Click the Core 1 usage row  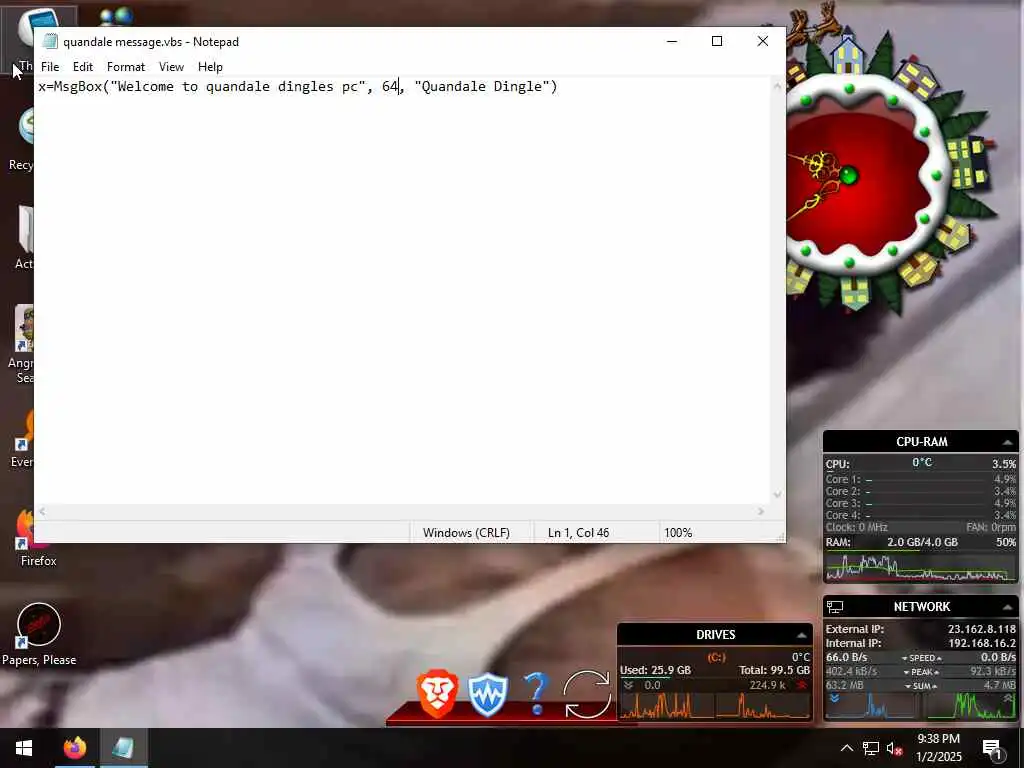pos(920,479)
